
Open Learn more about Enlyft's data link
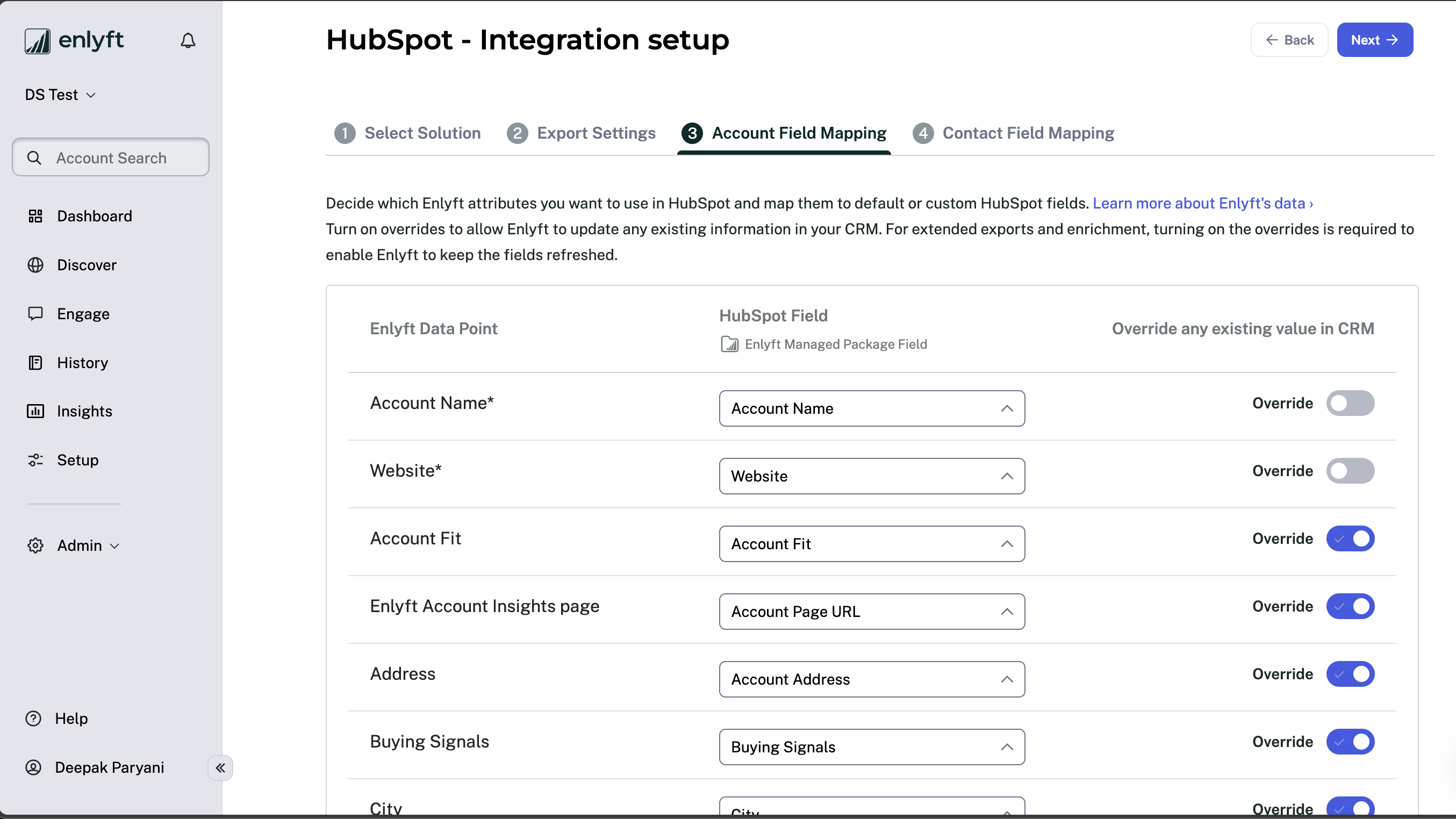coord(1202,204)
